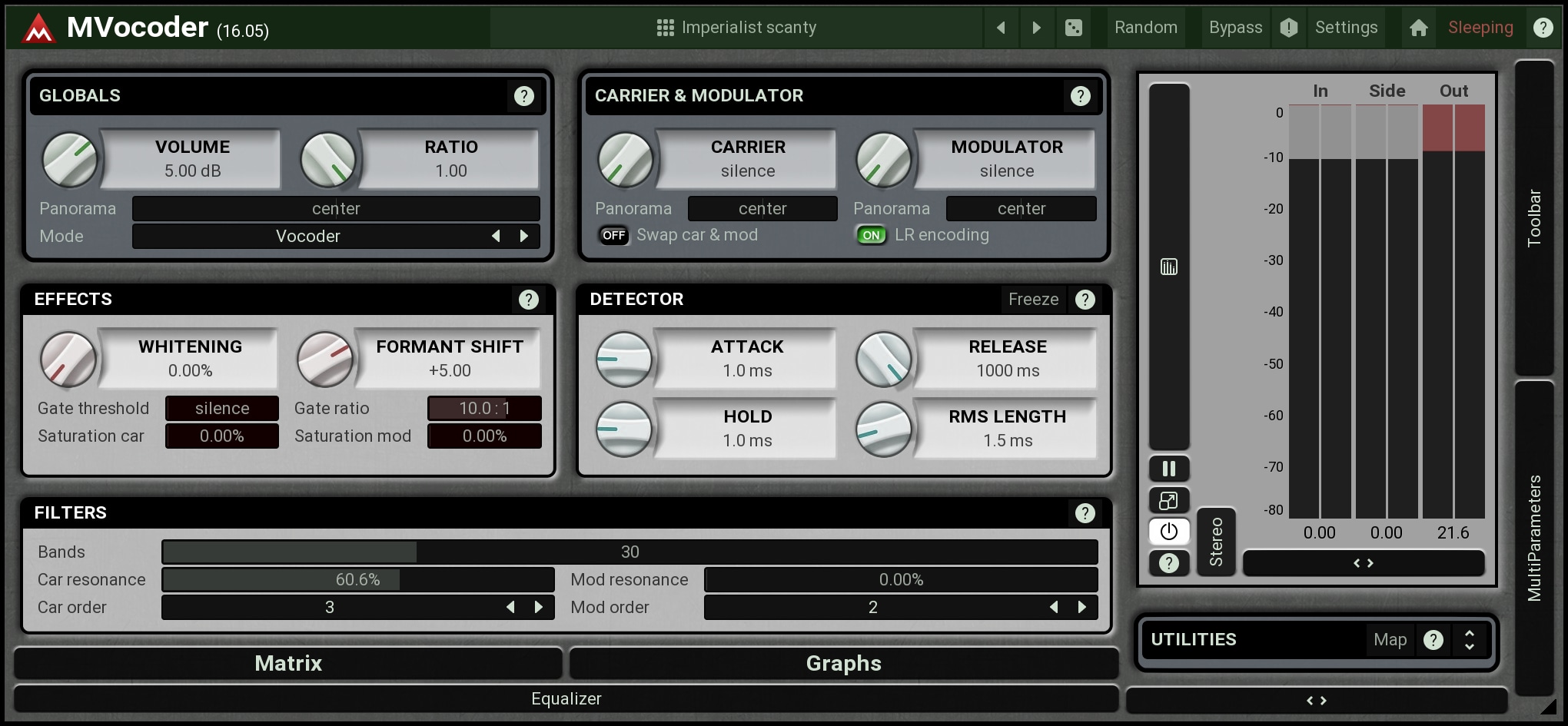Open help for the Globals panel
This screenshot has height=726, width=1568.
point(524,96)
